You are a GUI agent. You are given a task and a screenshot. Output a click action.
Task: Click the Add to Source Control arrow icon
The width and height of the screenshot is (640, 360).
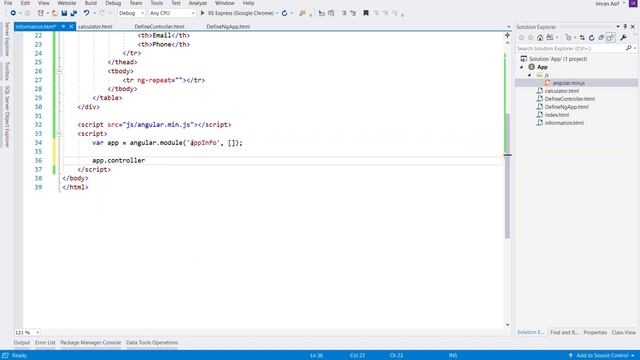[x=571, y=356]
